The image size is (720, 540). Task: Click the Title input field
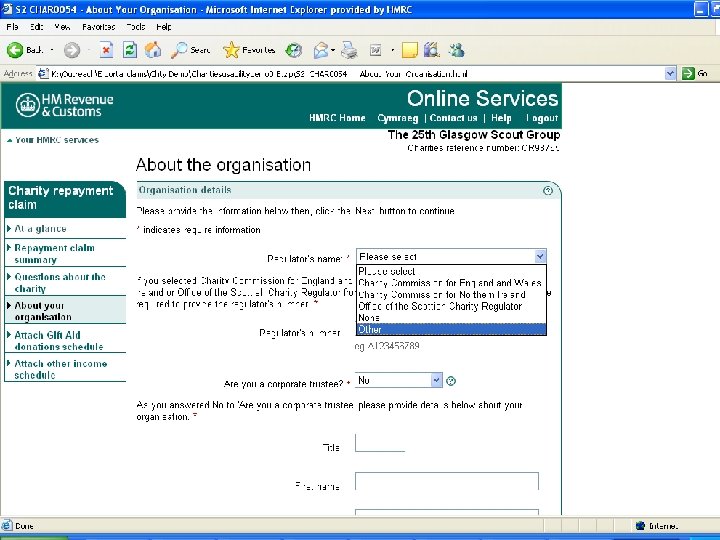pyautogui.click(x=380, y=443)
